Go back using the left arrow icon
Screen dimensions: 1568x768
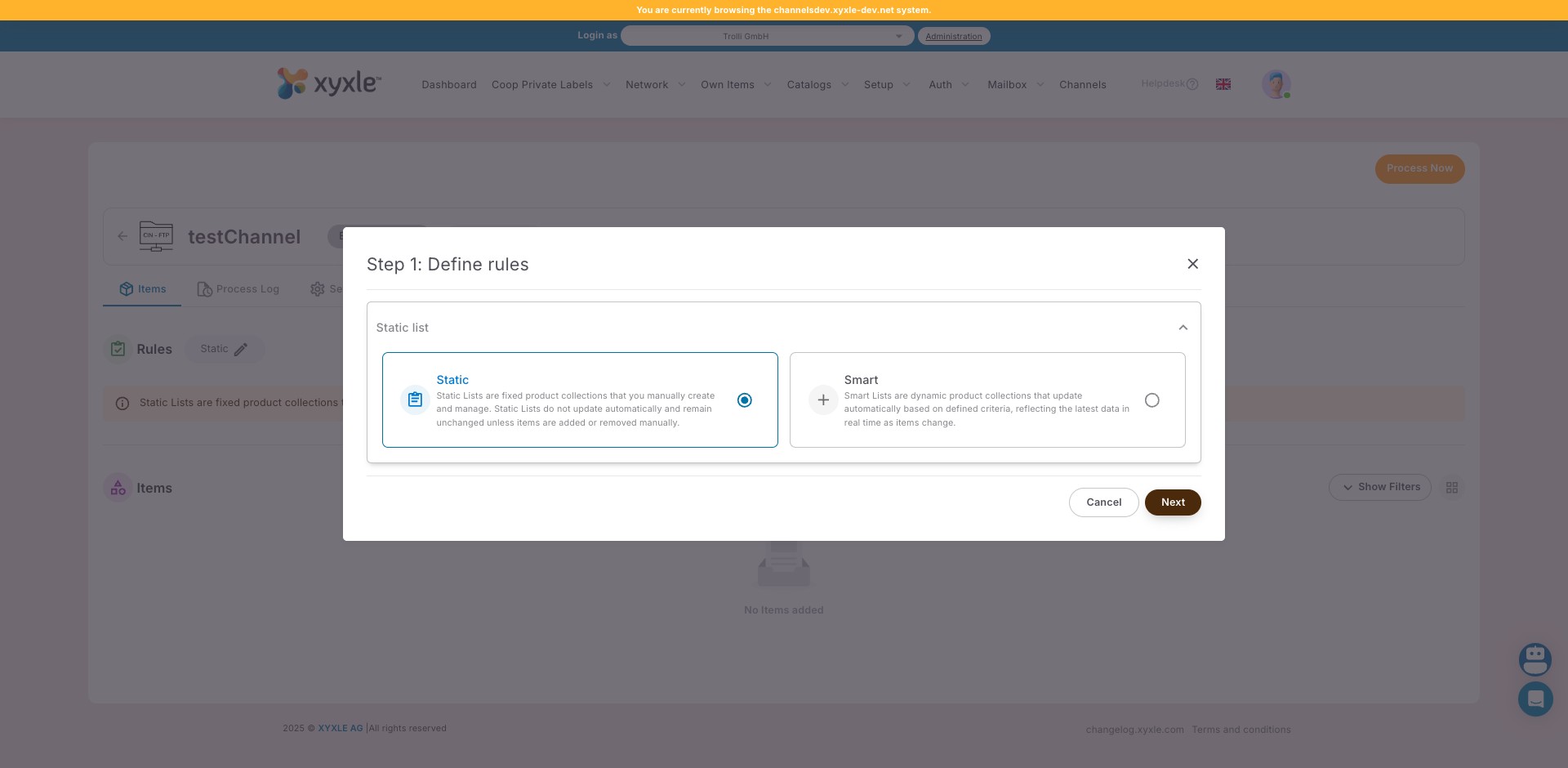(x=122, y=236)
